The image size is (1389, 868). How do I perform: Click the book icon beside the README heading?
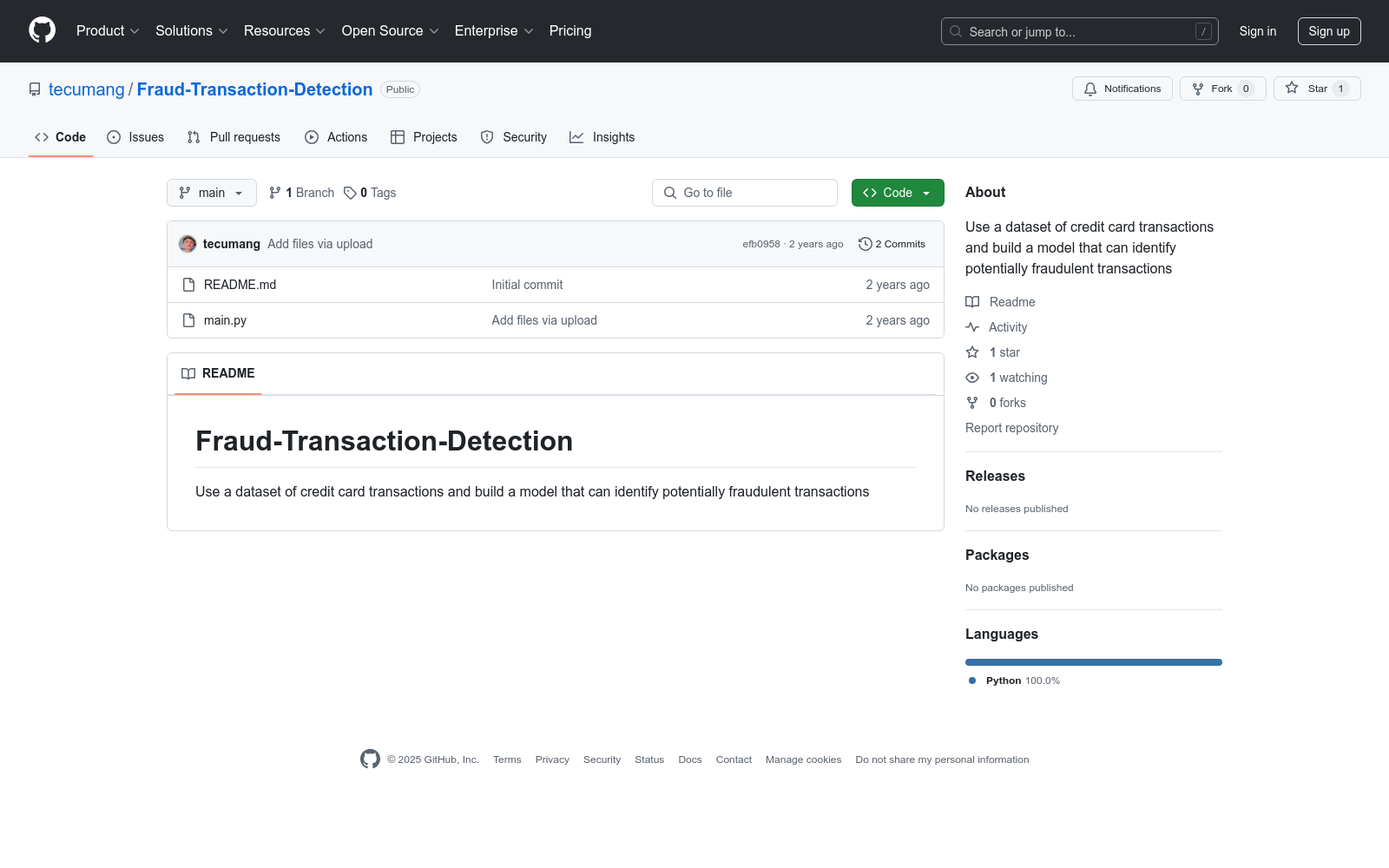point(188,373)
